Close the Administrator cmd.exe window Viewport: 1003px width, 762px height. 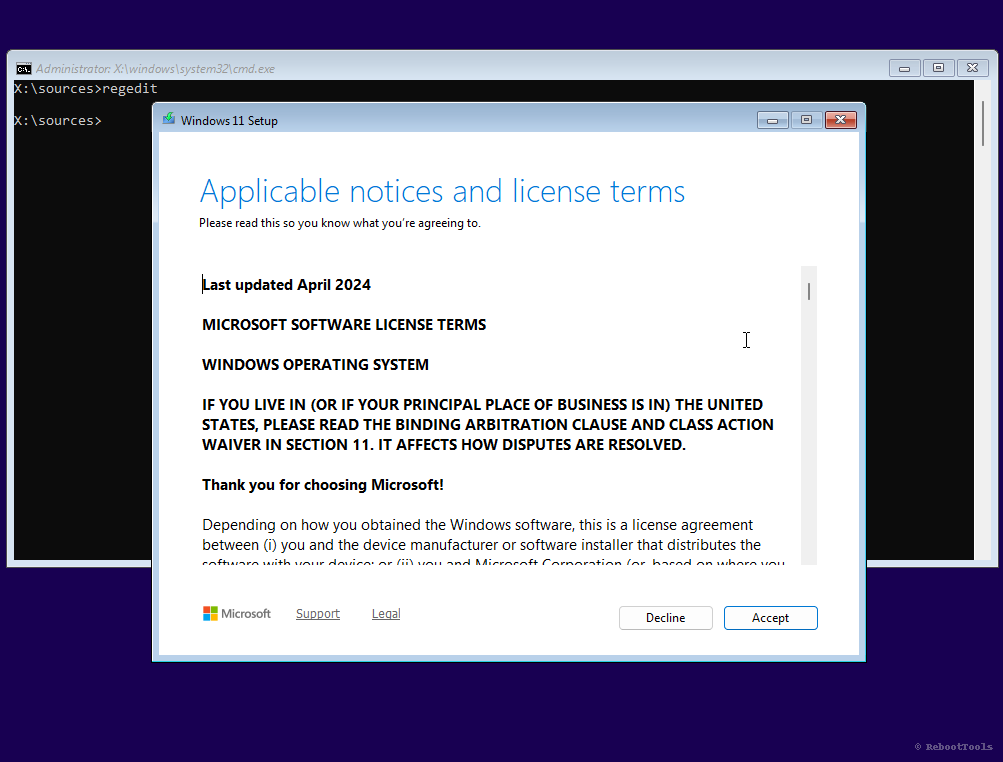point(972,67)
